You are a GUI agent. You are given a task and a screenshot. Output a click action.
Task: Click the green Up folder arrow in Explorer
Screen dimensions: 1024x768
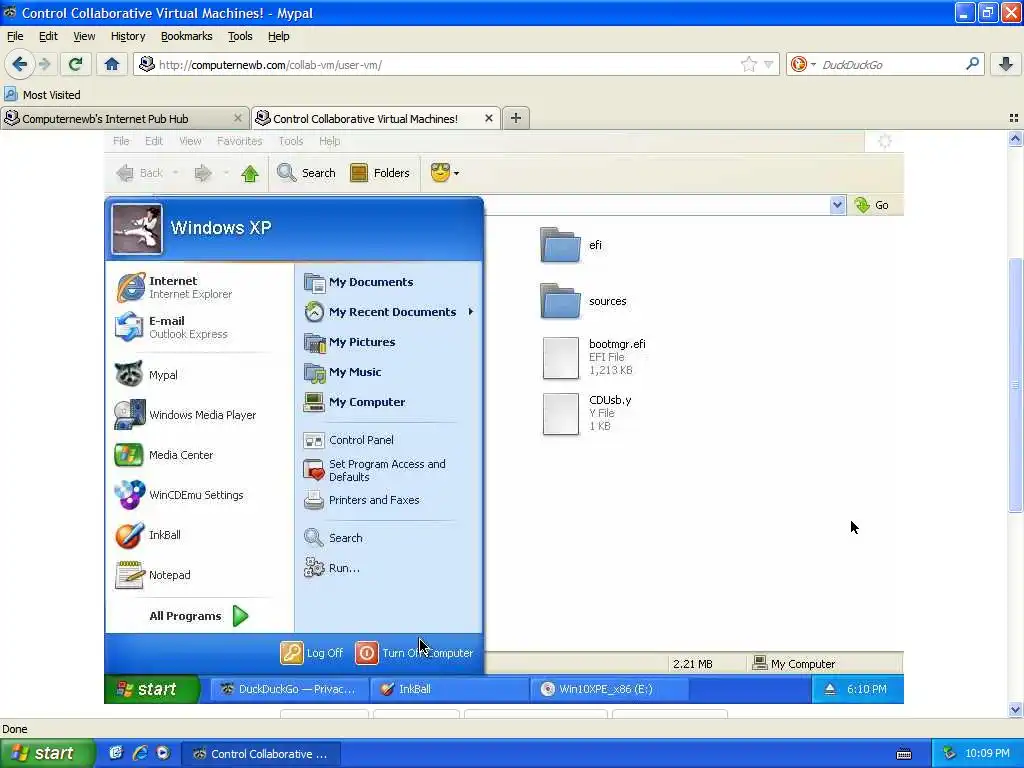coord(249,173)
